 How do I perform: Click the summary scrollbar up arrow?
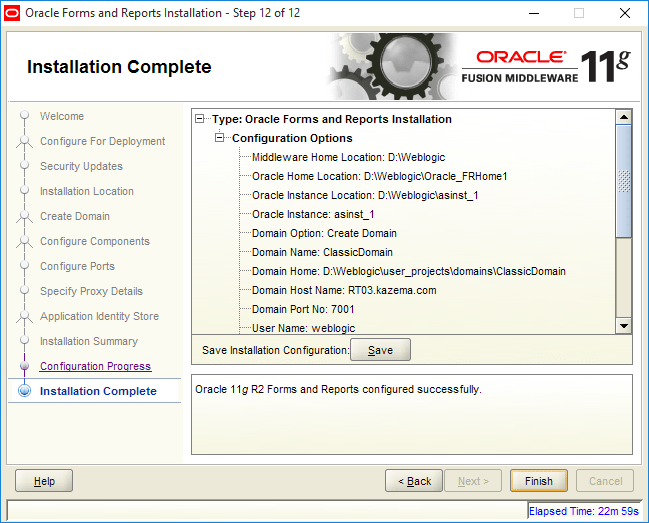tap(623, 117)
